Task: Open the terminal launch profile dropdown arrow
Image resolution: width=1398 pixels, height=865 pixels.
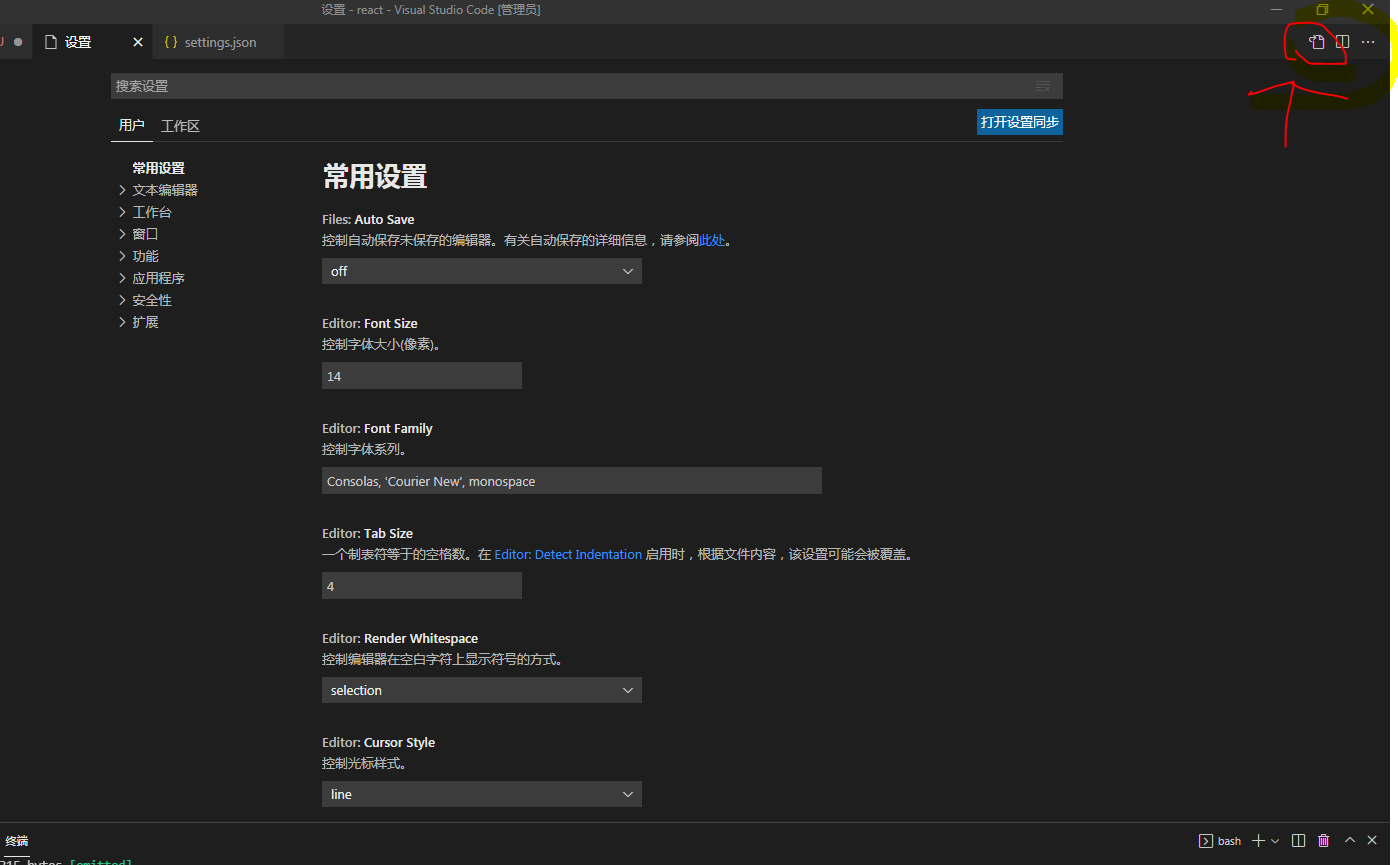Action: (1275, 841)
